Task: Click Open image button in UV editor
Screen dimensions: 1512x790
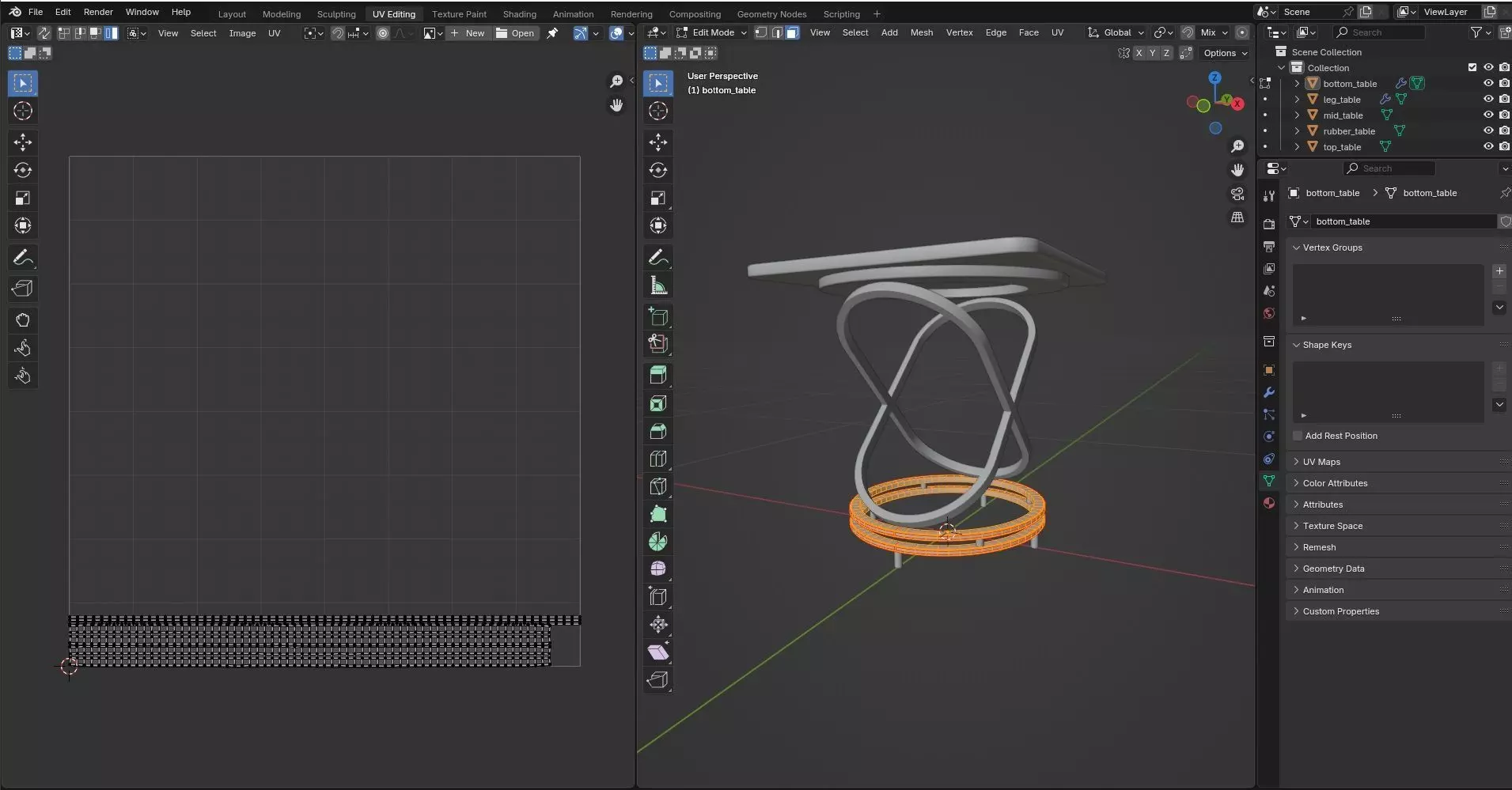Action: pyautogui.click(x=515, y=33)
